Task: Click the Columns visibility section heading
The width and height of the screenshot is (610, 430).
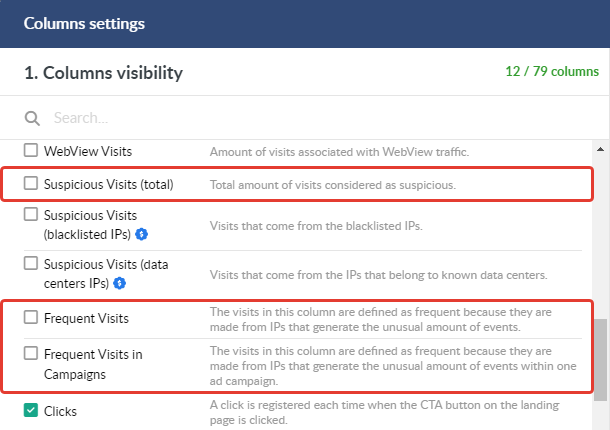Action: pyautogui.click(x=103, y=73)
